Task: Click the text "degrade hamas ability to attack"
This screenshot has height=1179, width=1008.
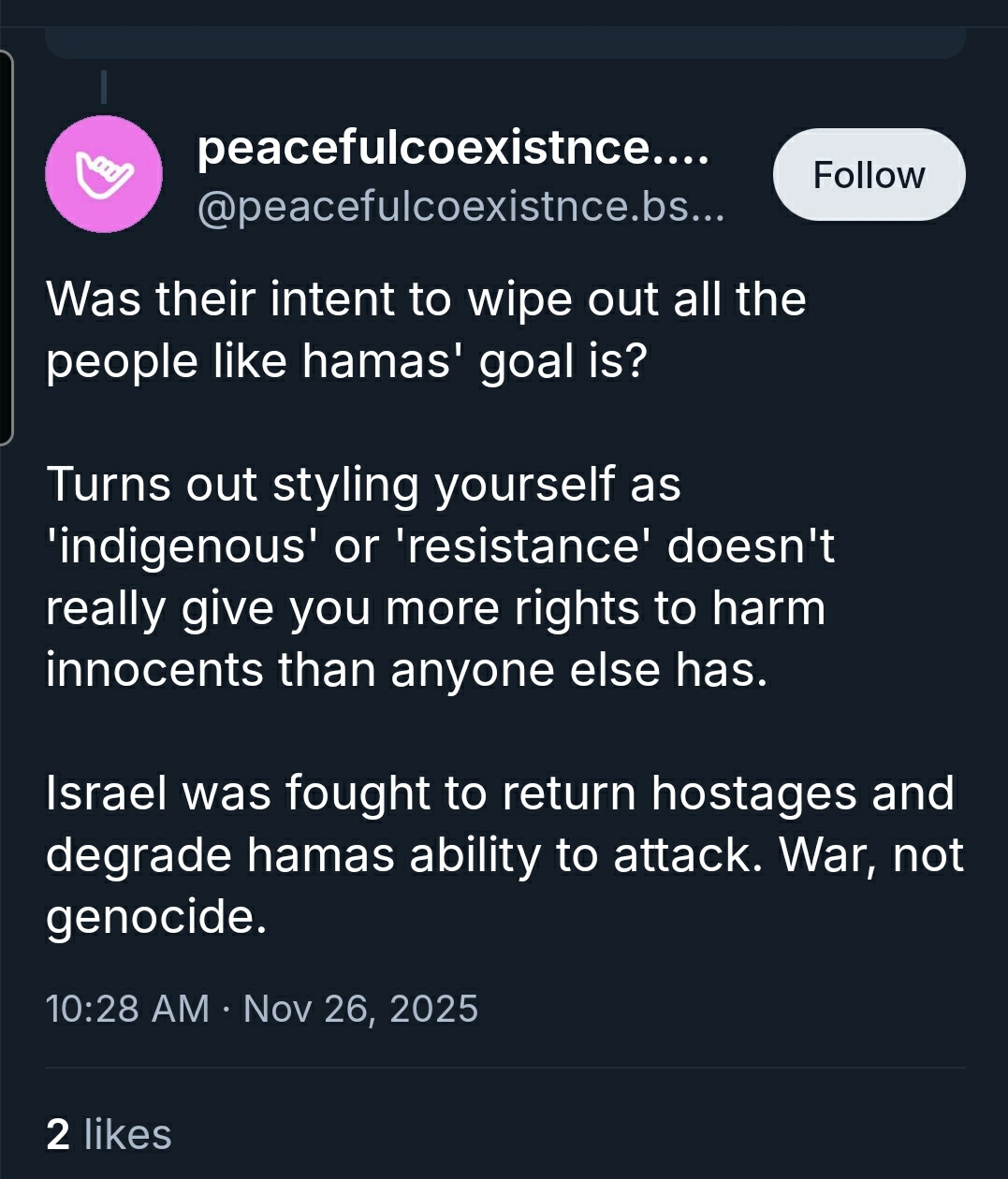Action: [x=399, y=855]
